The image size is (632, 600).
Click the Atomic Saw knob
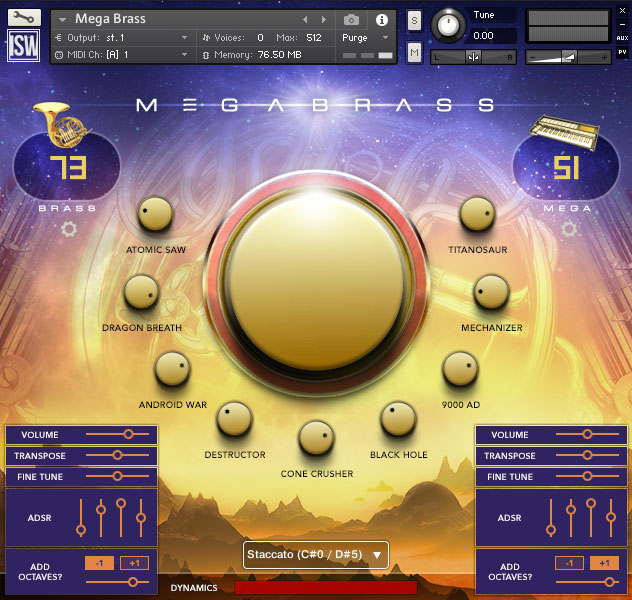pyautogui.click(x=155, y=214)
